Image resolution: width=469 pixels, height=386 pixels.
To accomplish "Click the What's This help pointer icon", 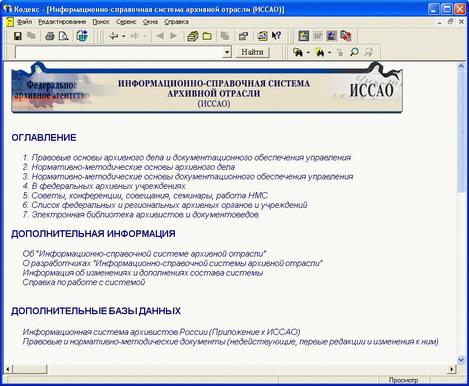I will pyautogui.click(x=276, y=36).
